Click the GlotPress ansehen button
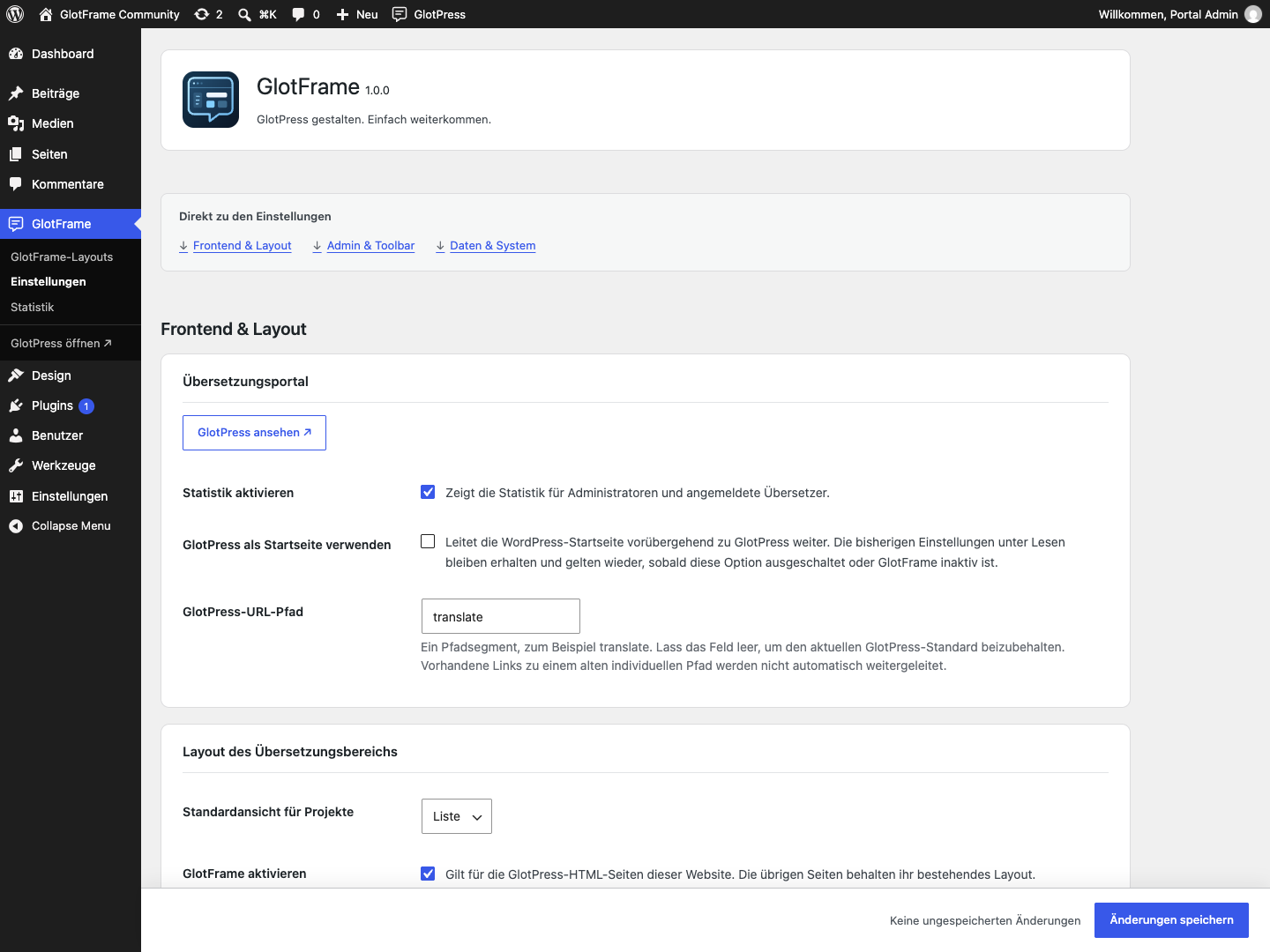This screenshot has width=1270, height=952. 254,433
